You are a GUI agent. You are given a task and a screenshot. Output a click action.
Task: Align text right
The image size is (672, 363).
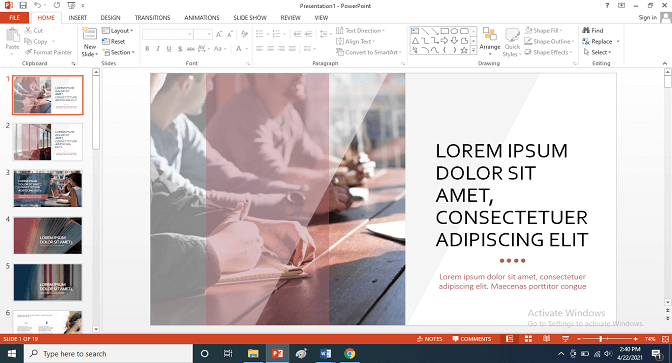(281, 48)
